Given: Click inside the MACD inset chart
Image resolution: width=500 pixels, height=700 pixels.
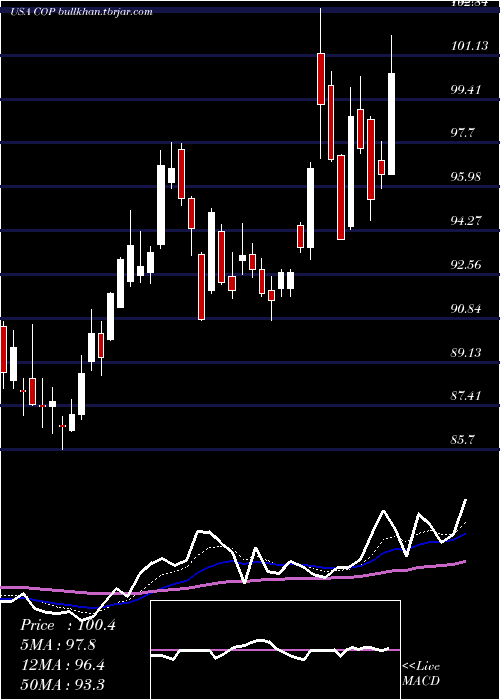Looking at the screenshot, I should 275,650.
